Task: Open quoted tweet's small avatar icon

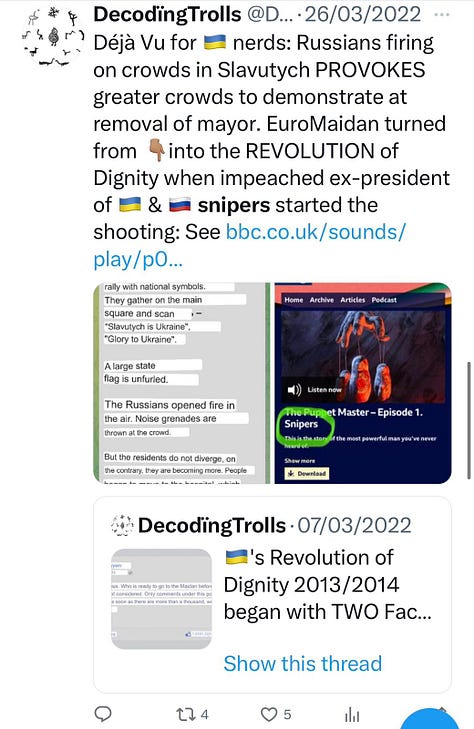Action: 122,525
